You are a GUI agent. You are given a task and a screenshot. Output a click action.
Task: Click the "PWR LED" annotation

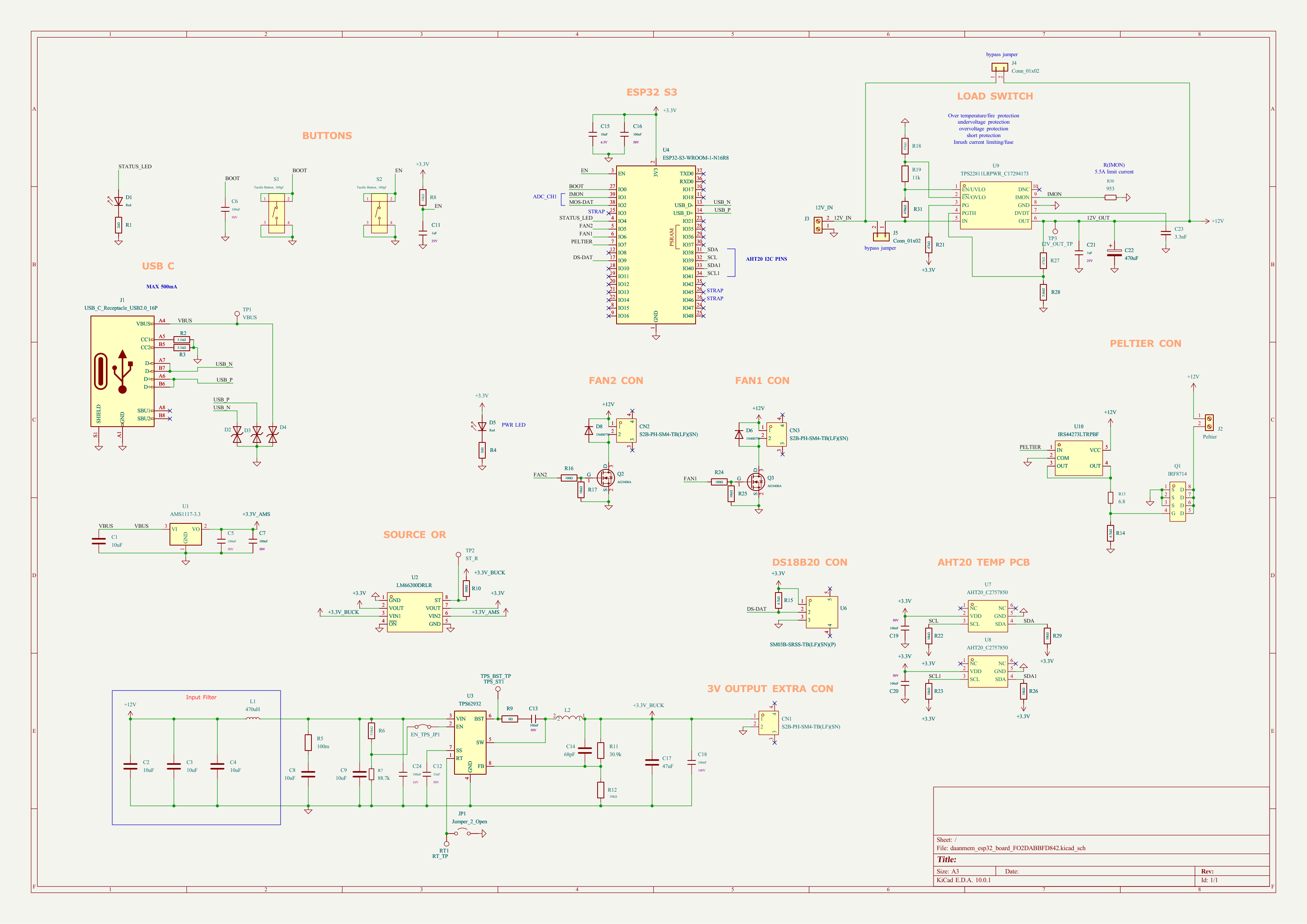pos(513,424)
